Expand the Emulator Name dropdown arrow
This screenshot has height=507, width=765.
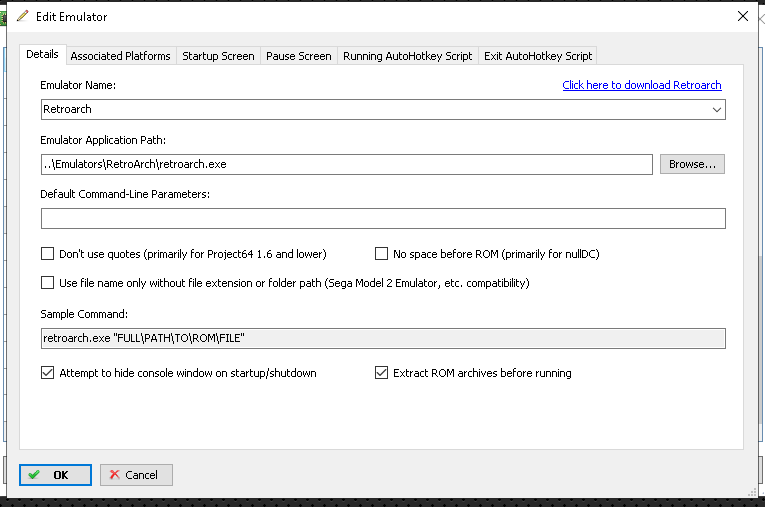[716, 109]
